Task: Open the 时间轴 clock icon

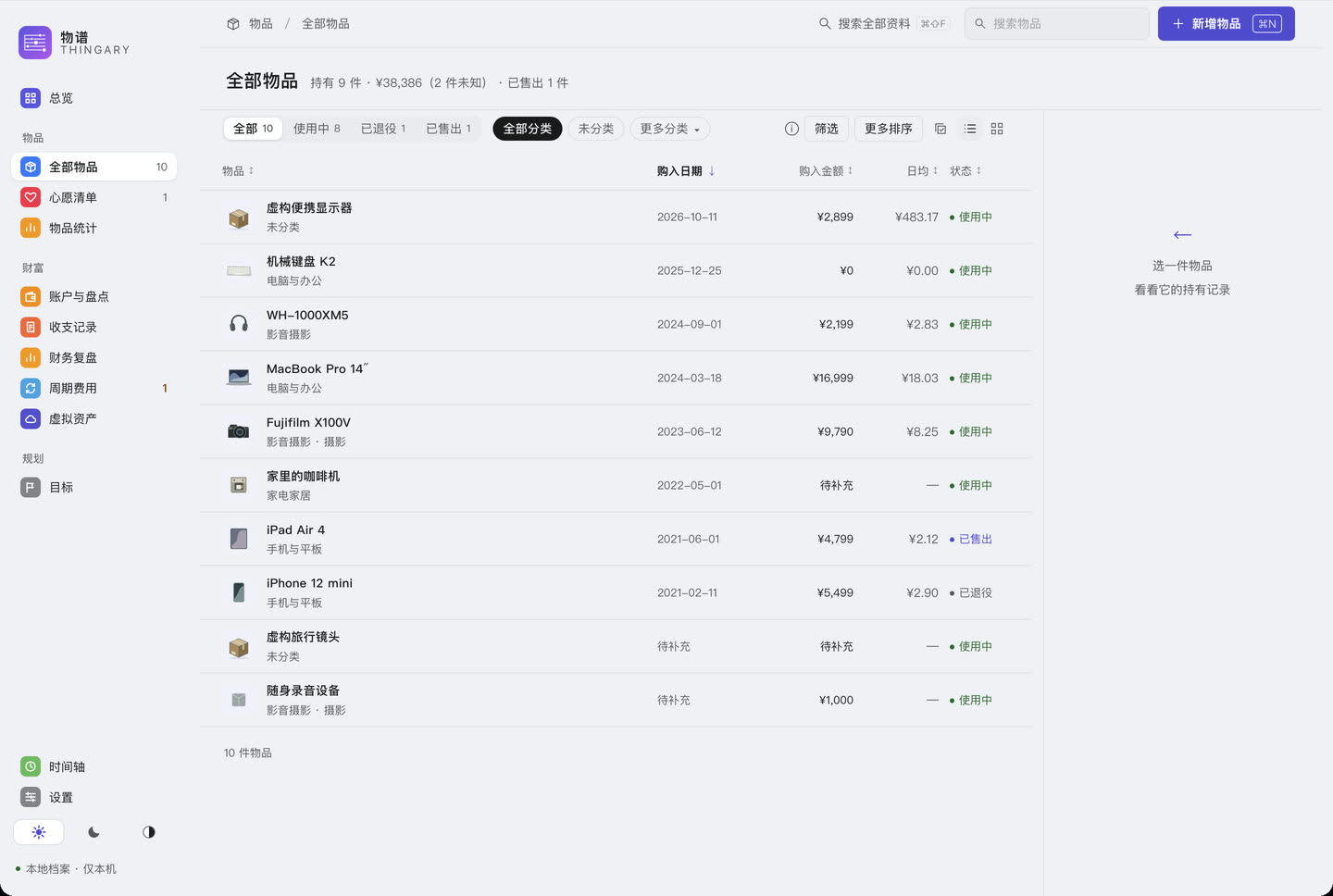Action: (31, 766)
